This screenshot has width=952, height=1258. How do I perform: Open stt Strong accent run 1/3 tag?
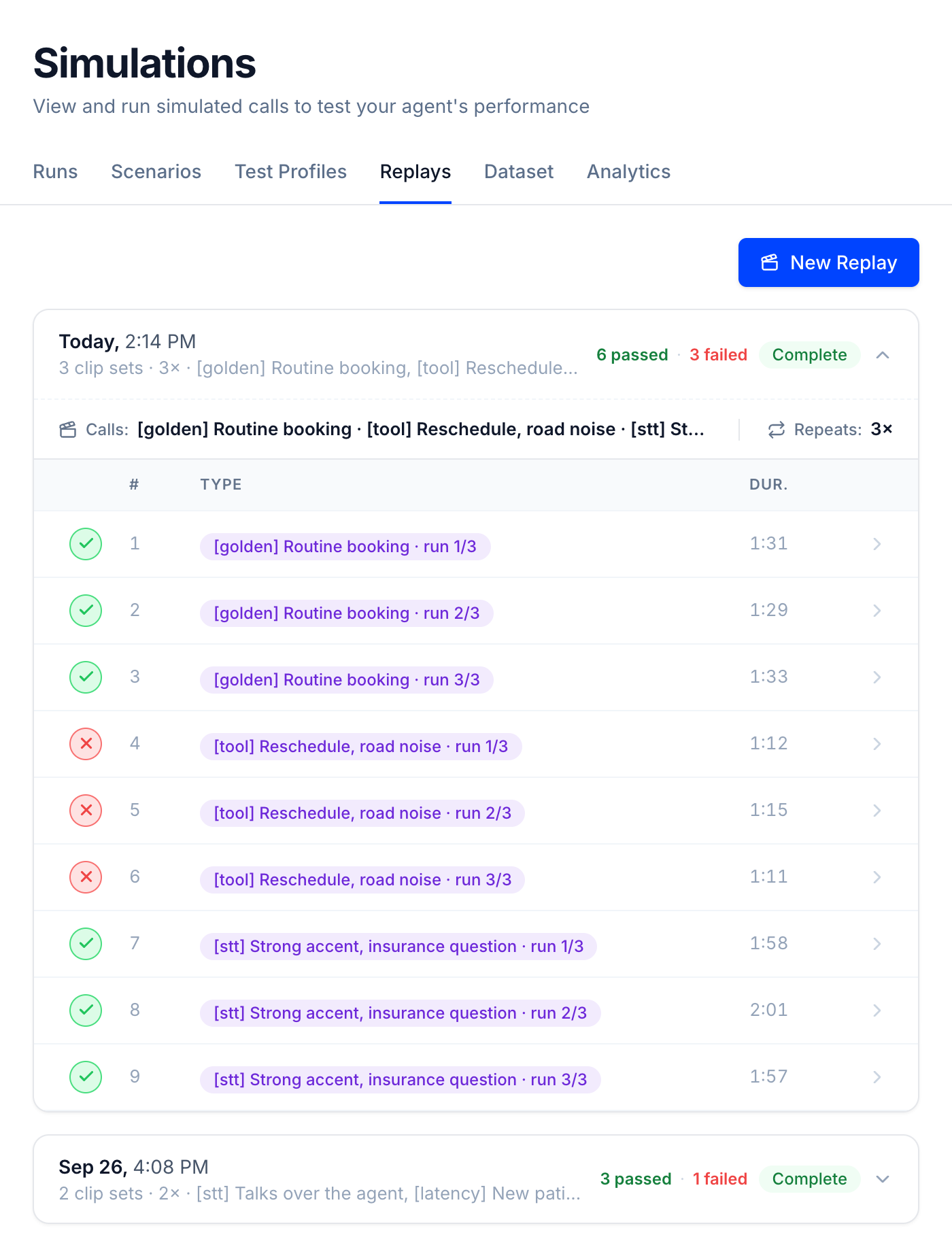[398, 947]
